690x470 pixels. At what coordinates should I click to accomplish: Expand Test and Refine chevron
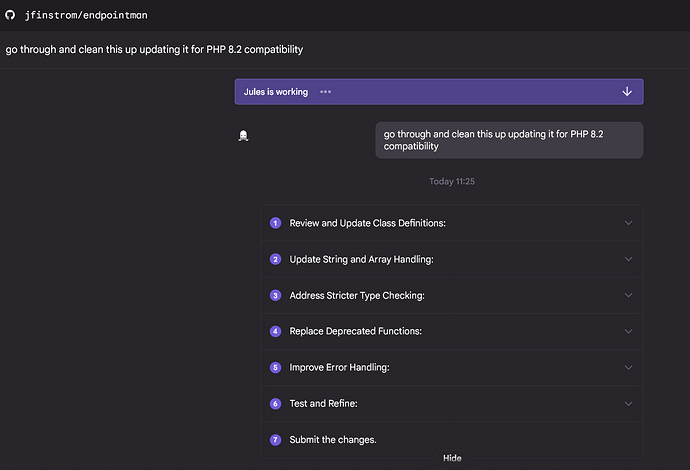[x=628, y=404]
